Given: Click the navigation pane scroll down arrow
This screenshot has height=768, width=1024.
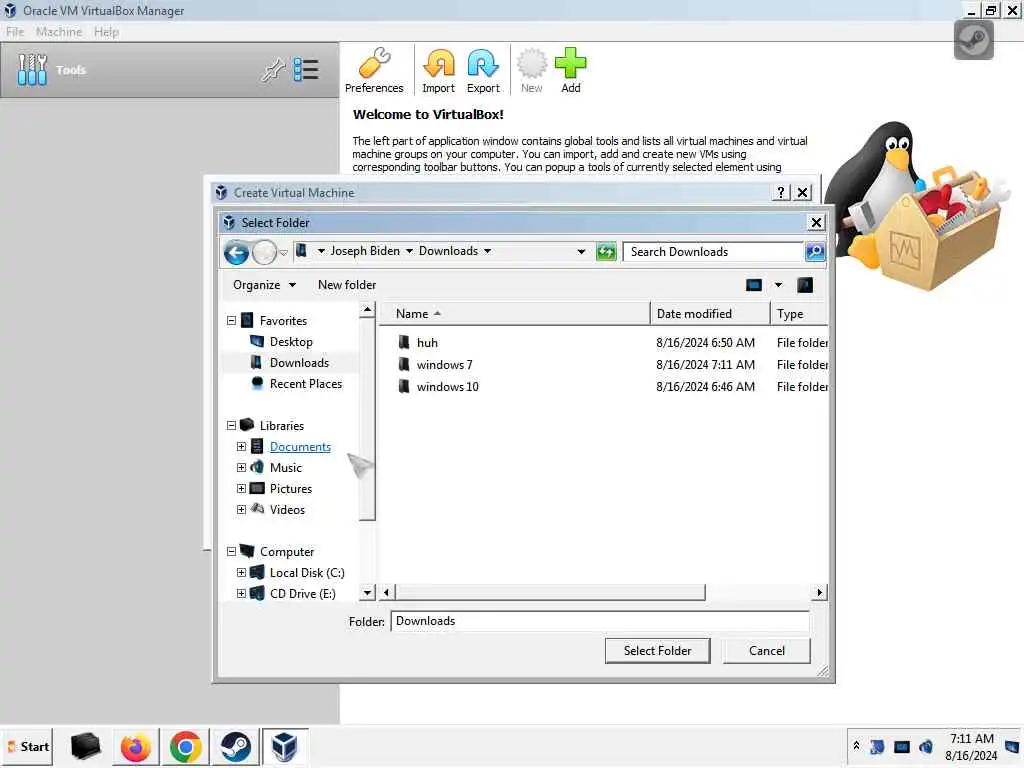Looking at the screenshot, I should (367, 592).
